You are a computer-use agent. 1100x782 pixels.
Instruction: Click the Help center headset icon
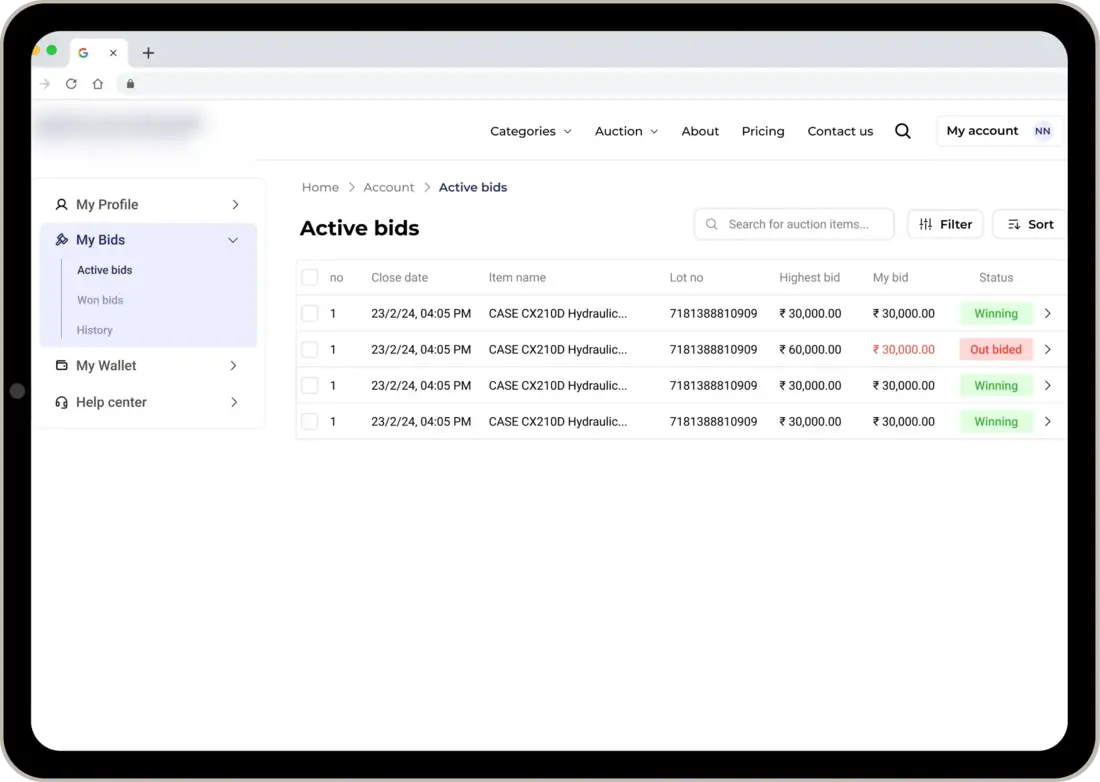(61, 402)
